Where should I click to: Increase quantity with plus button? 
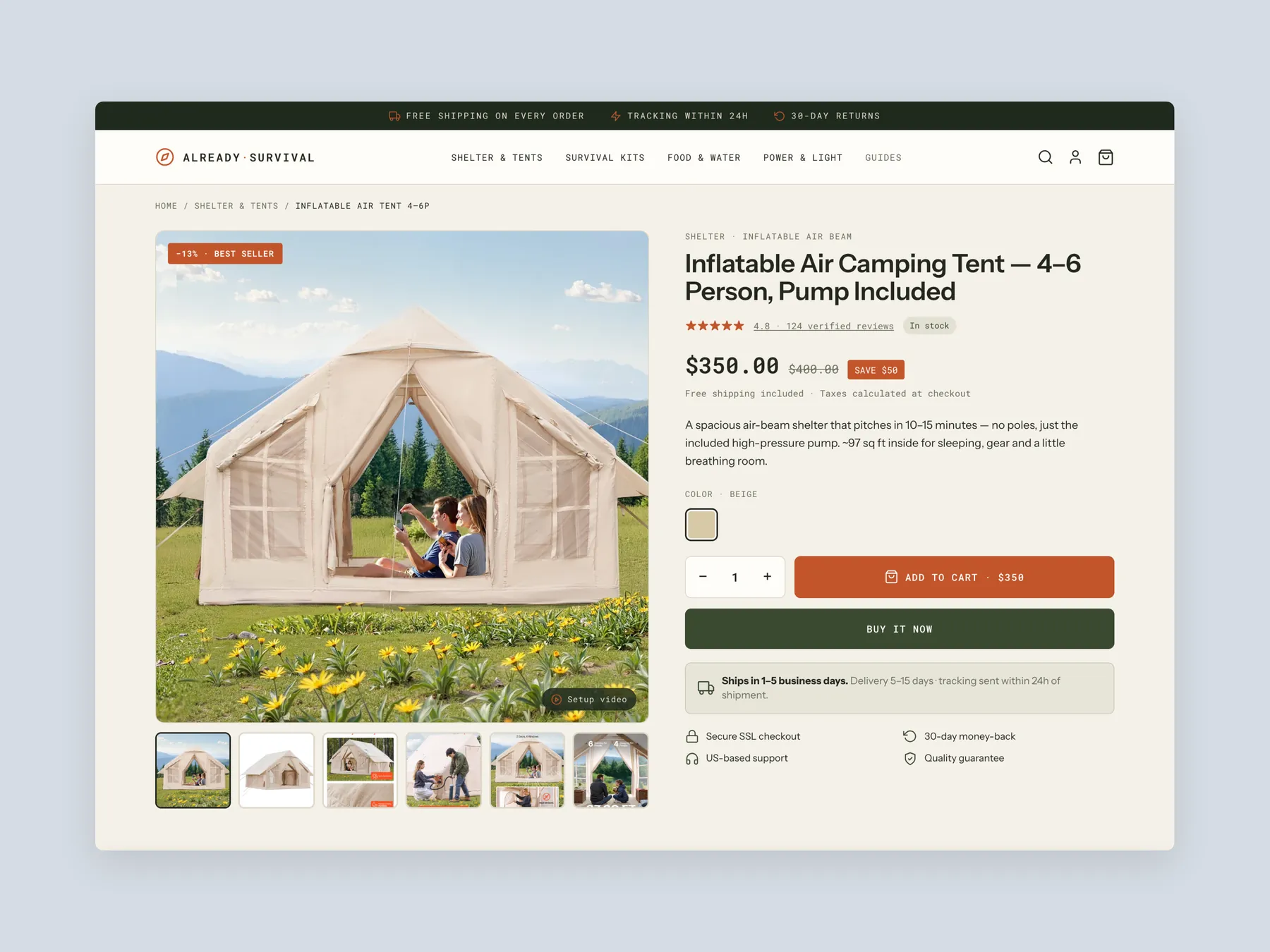[x=767, y=577]
